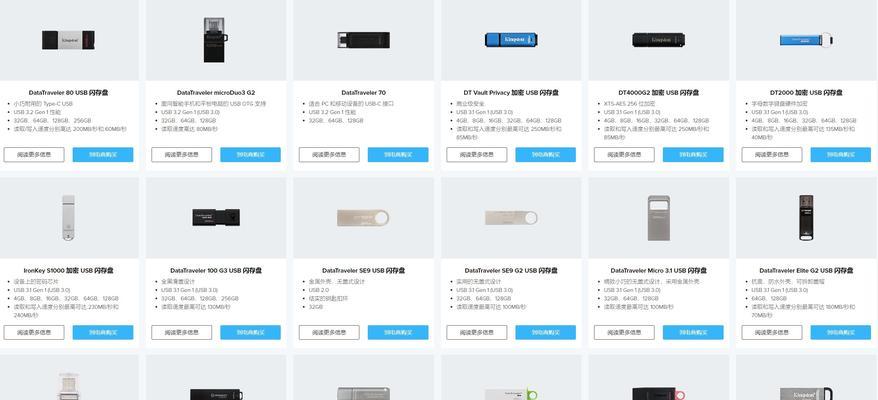Image resolution: width=878 pixels, height=400 pixels.
Task: Select the blue DT Vault Privacy drive image
Action: click(511, 40)
